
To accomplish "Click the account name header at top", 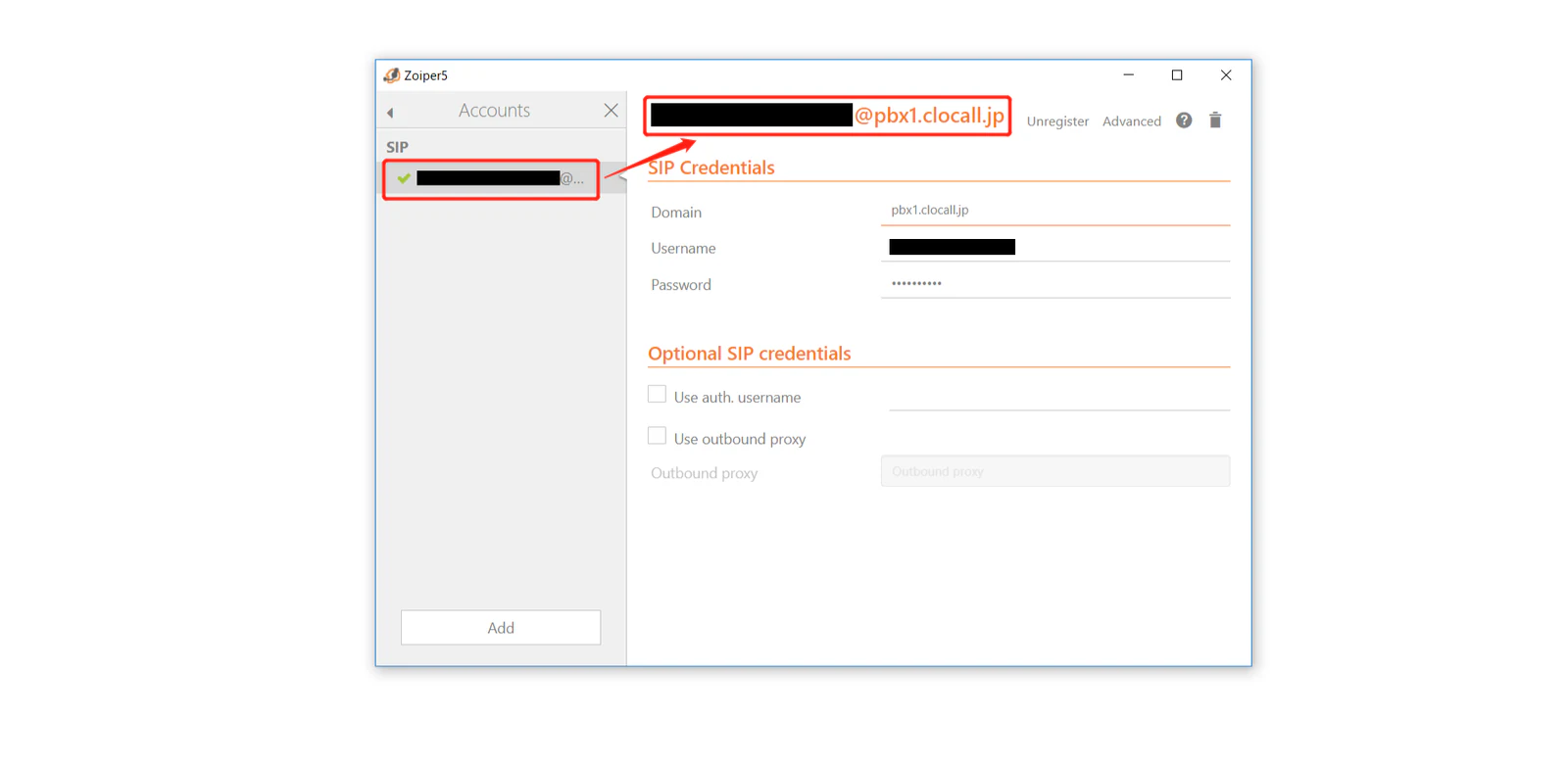I will [x=827, y=116].
